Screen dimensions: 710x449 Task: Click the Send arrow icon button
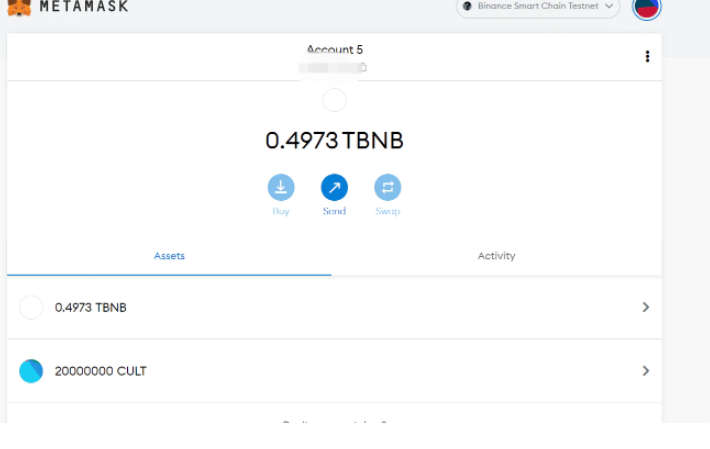point(334,187)
